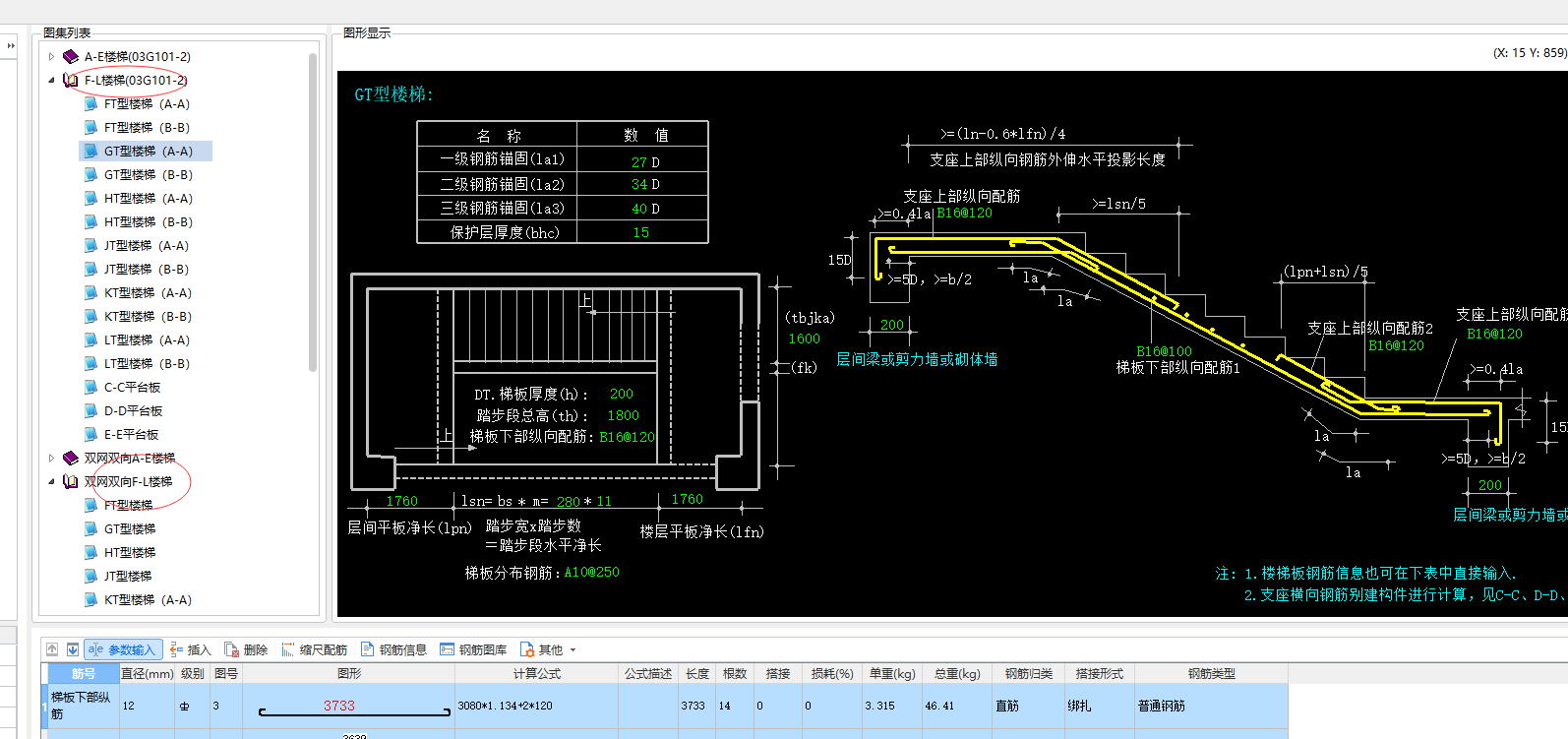This screenshot has width=1568, height=739.
Task: Click the 梯板分布钢筋 value A10@250
Action: click(592, 573)
